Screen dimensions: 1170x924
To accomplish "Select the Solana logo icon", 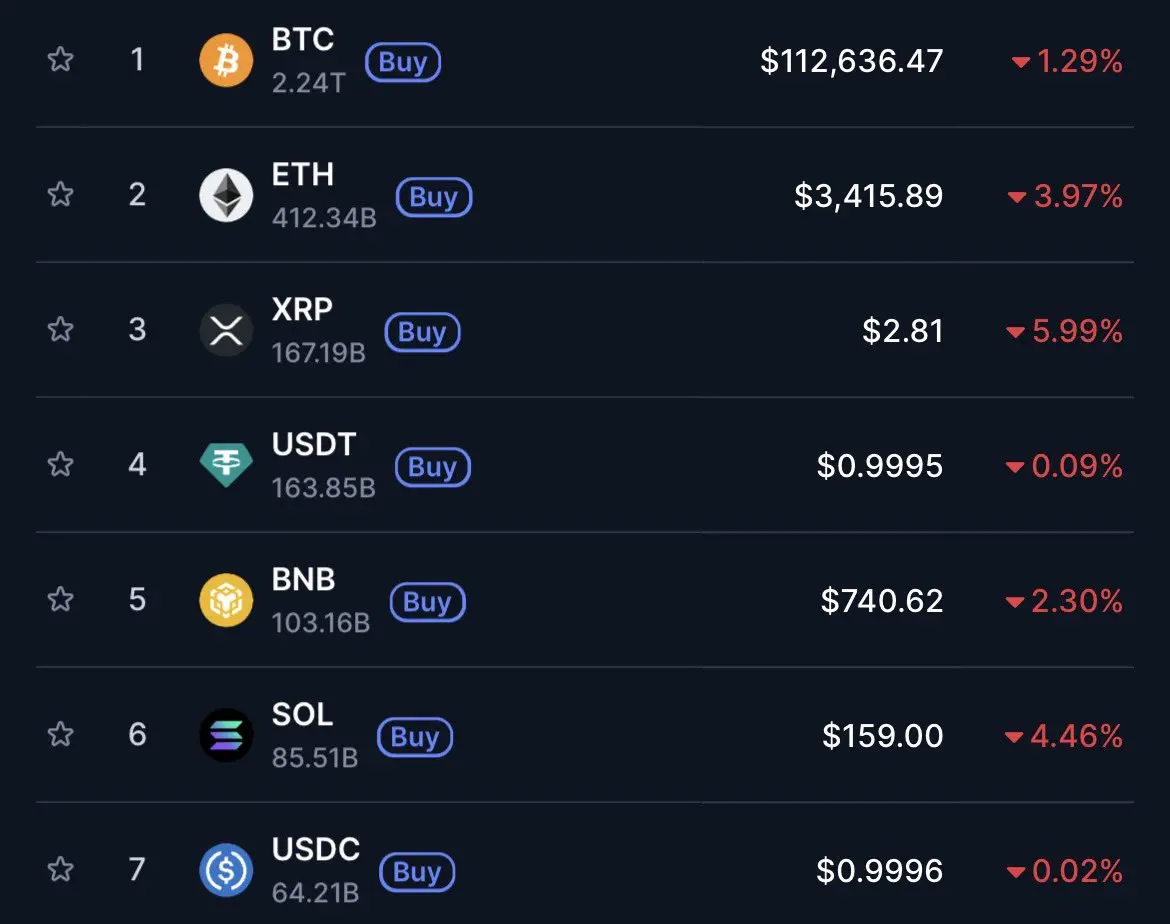I will [x=226, y=735].
